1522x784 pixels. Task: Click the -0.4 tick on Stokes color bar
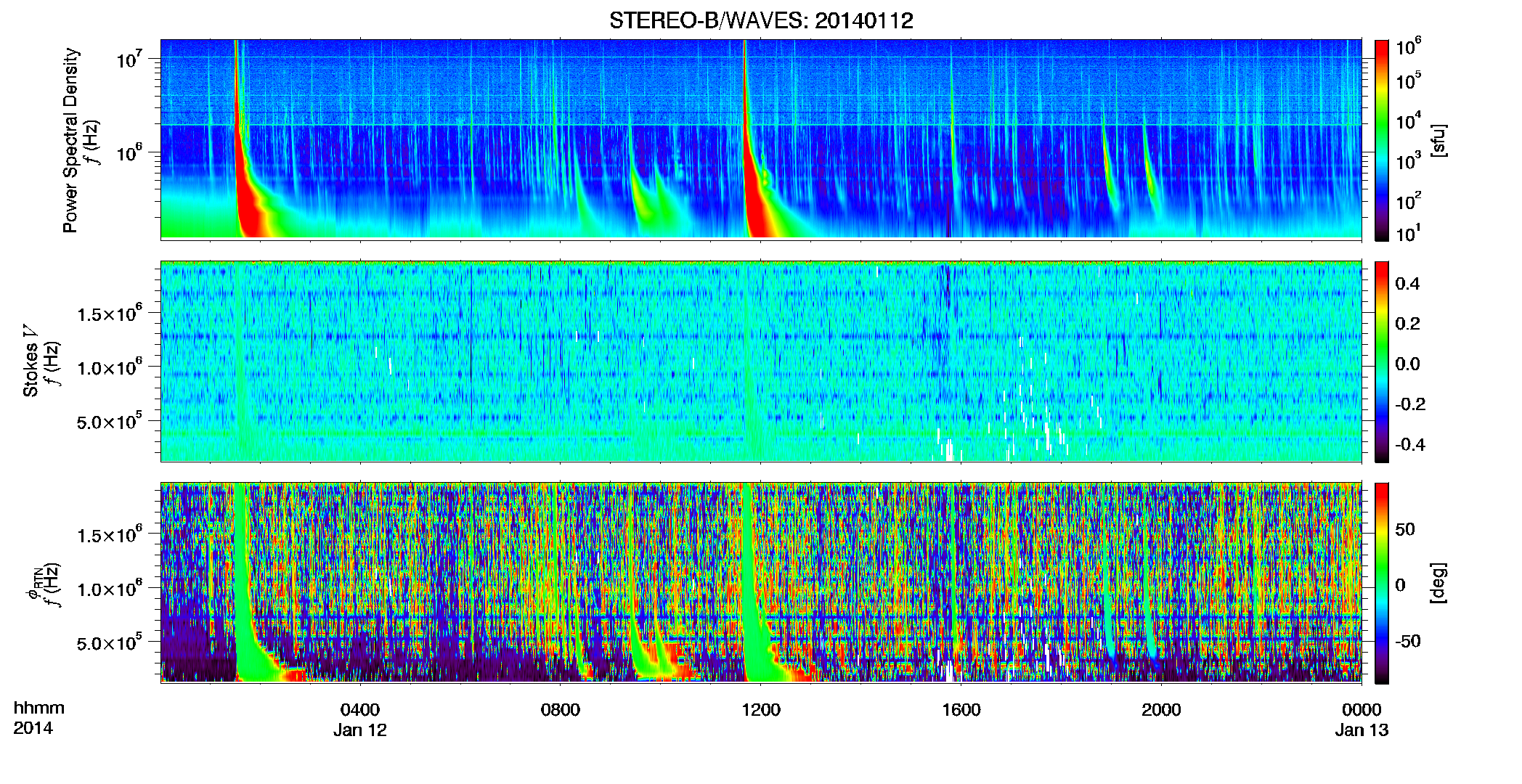click(1410, 444)
